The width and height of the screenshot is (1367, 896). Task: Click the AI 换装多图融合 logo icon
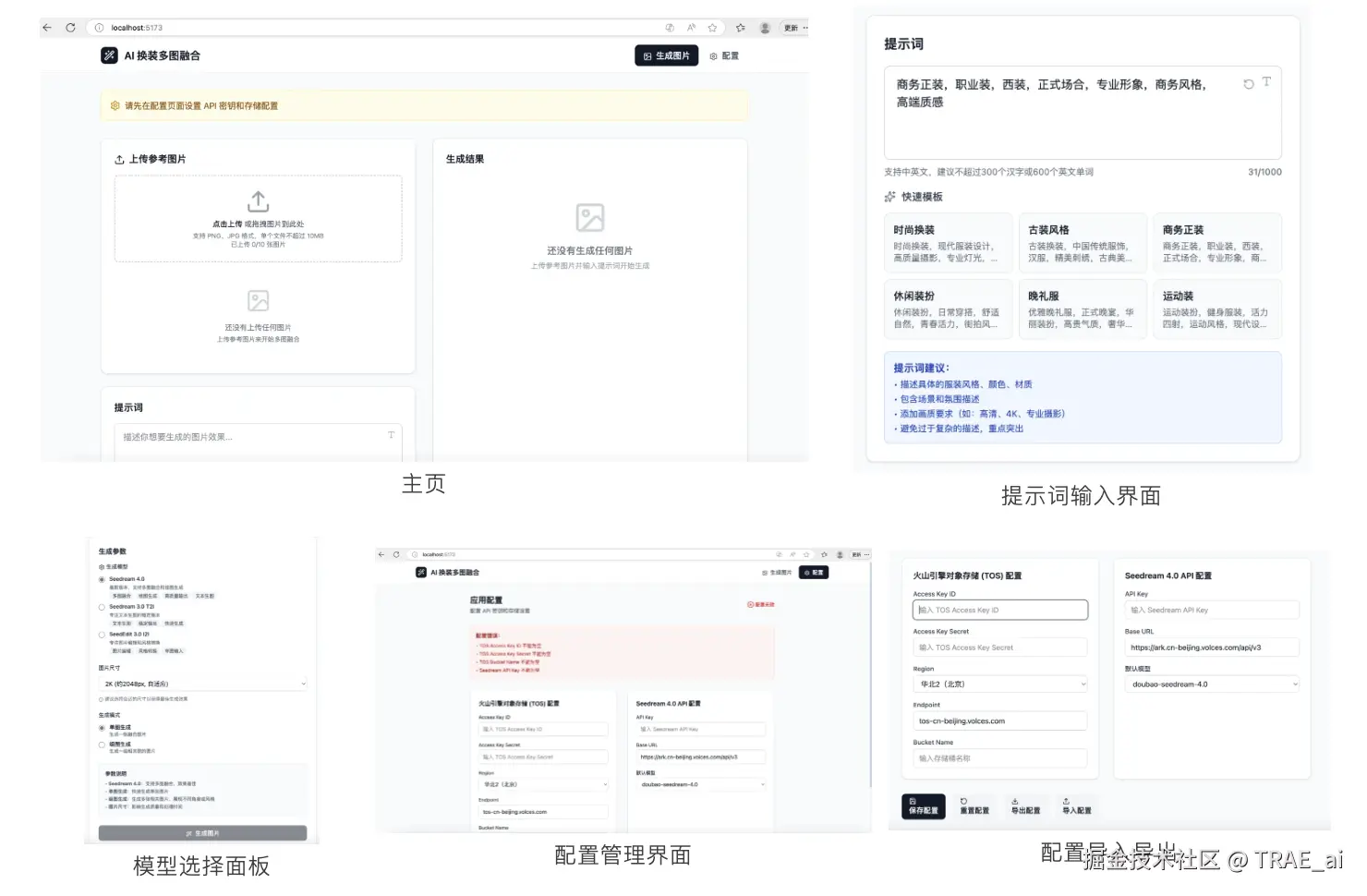click(108, 55)
